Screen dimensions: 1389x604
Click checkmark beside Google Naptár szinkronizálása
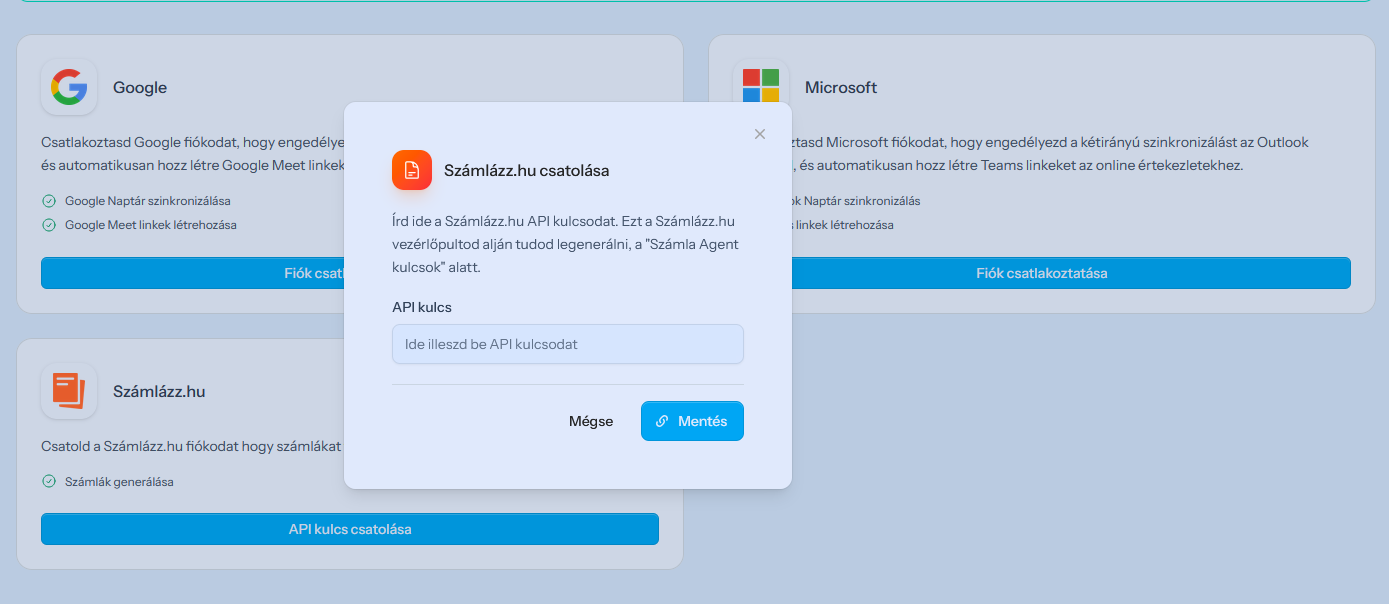coord(49,201)
